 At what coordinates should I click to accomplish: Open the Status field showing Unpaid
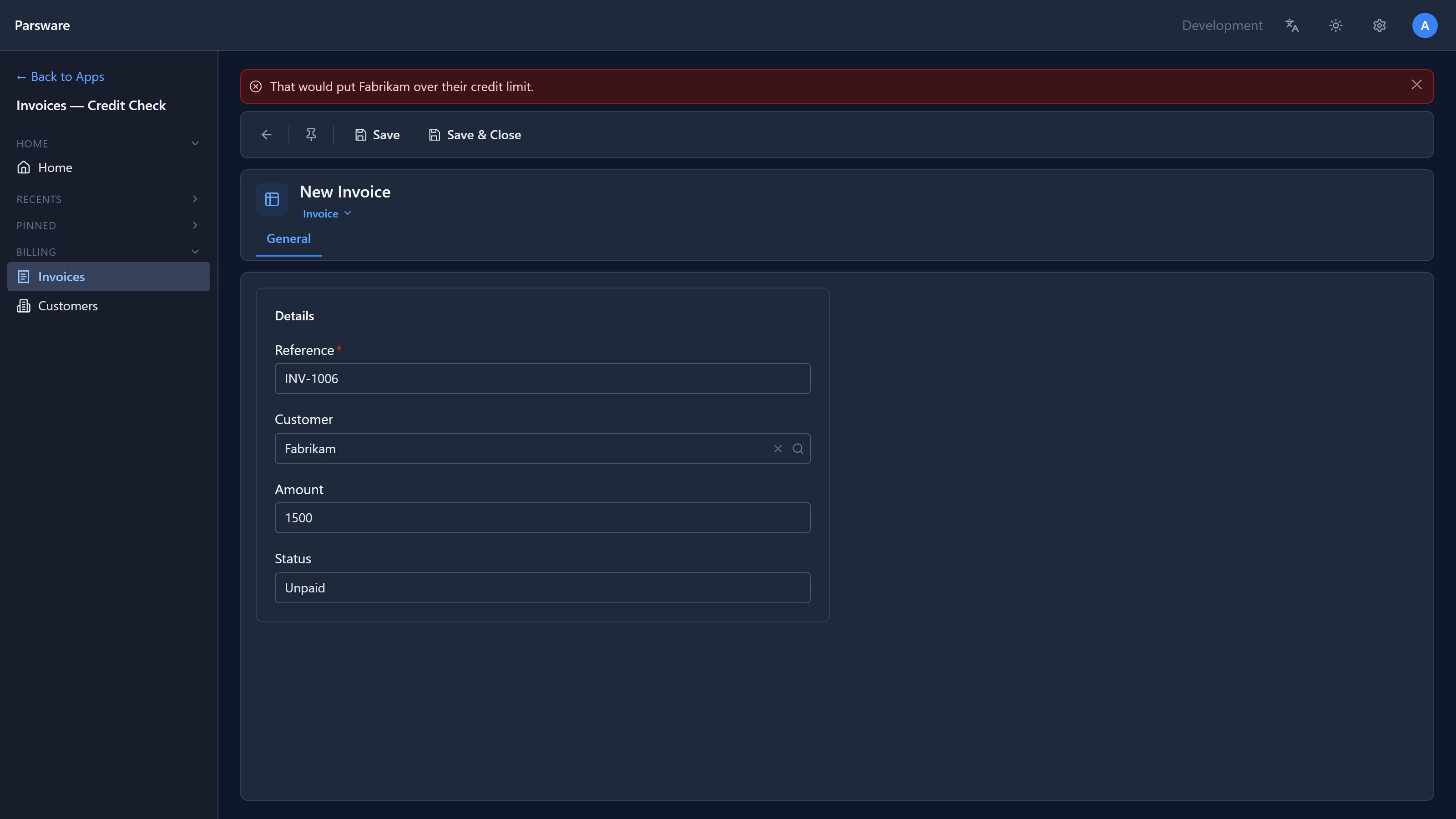coord(542,588)
